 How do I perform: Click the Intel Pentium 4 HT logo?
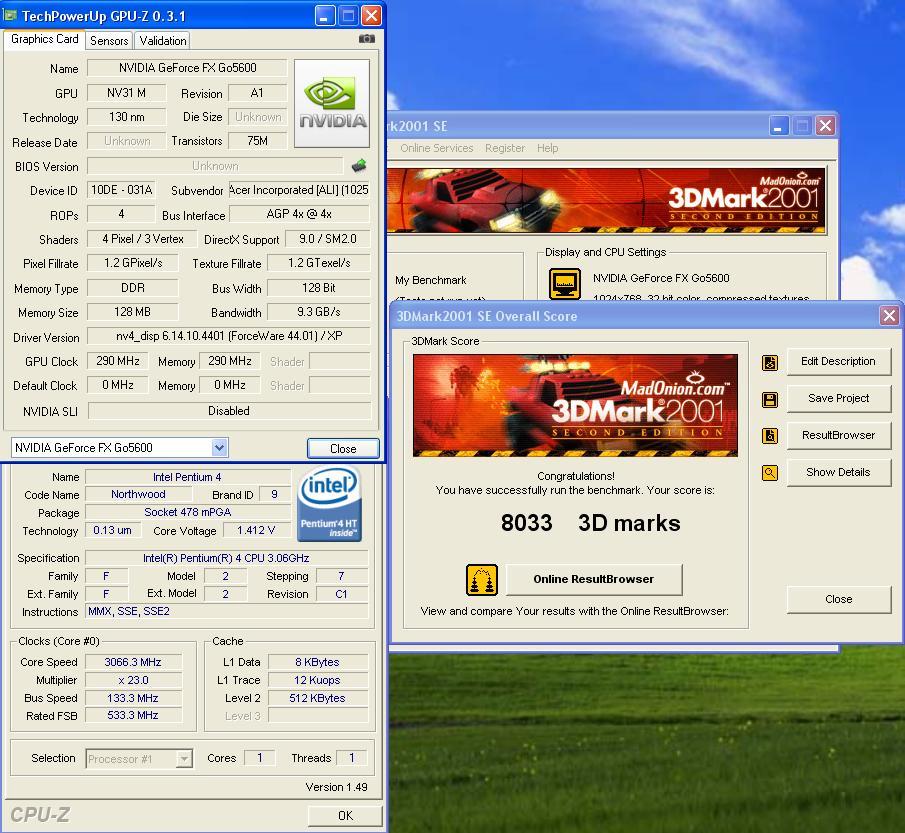[x=330, y=504]
